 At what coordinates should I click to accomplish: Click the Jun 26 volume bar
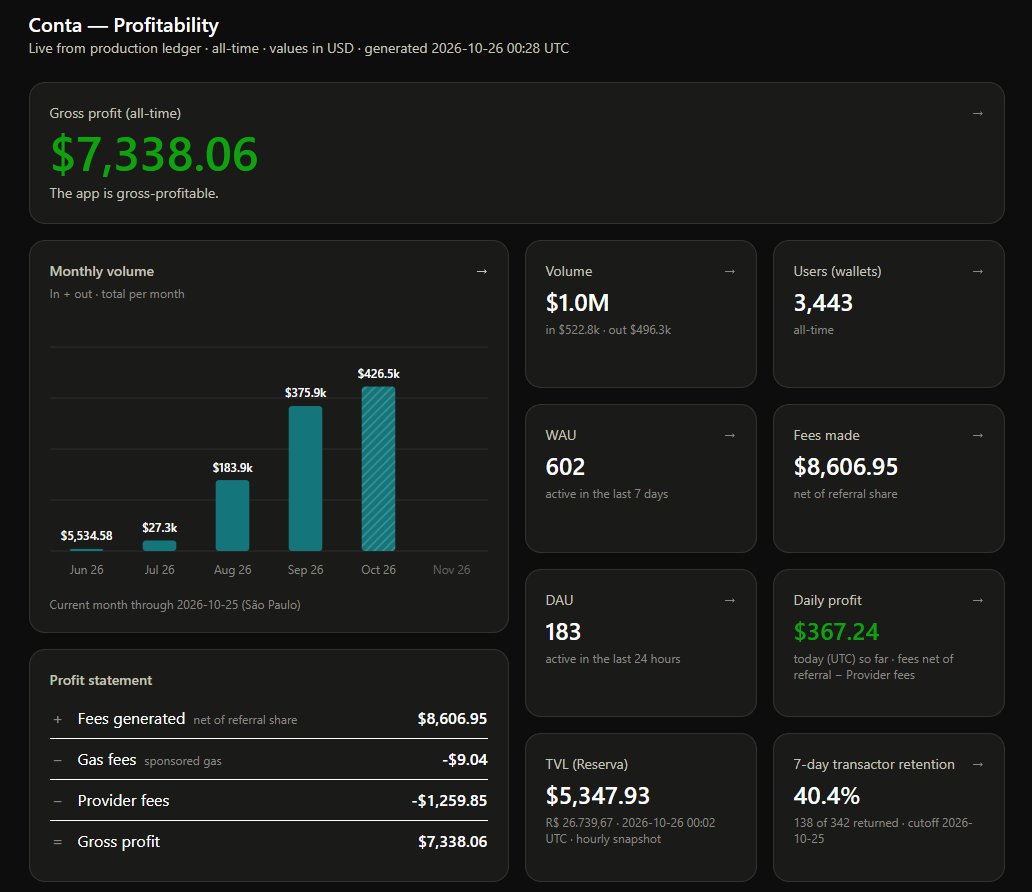pyautogui.click(x=86, y=549)
